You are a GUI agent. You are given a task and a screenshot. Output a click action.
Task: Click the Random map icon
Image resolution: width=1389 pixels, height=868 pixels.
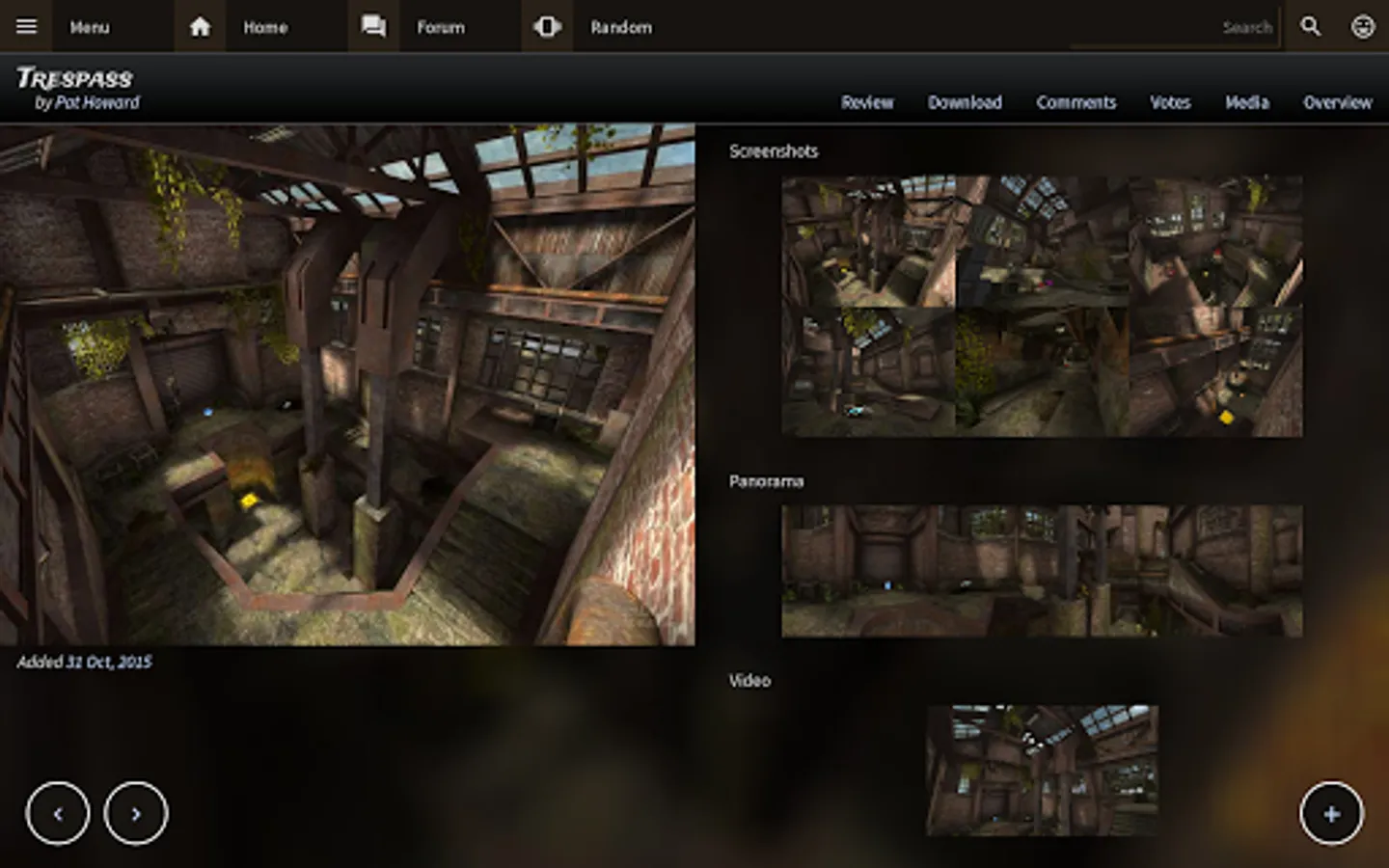(x=547, y=26)
